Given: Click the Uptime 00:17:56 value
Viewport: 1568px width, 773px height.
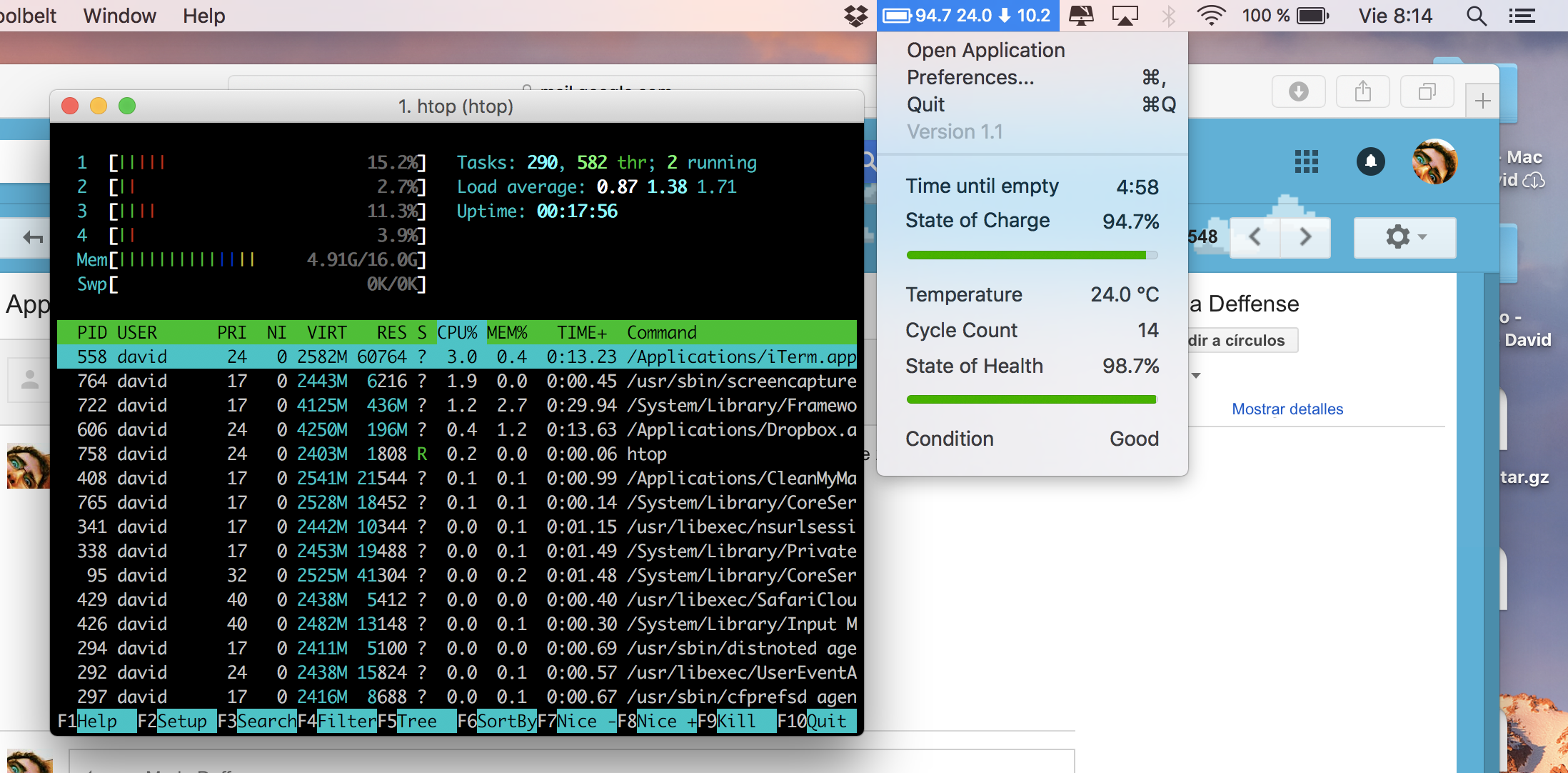Looking at the screenshot, I should pos(577,211).
